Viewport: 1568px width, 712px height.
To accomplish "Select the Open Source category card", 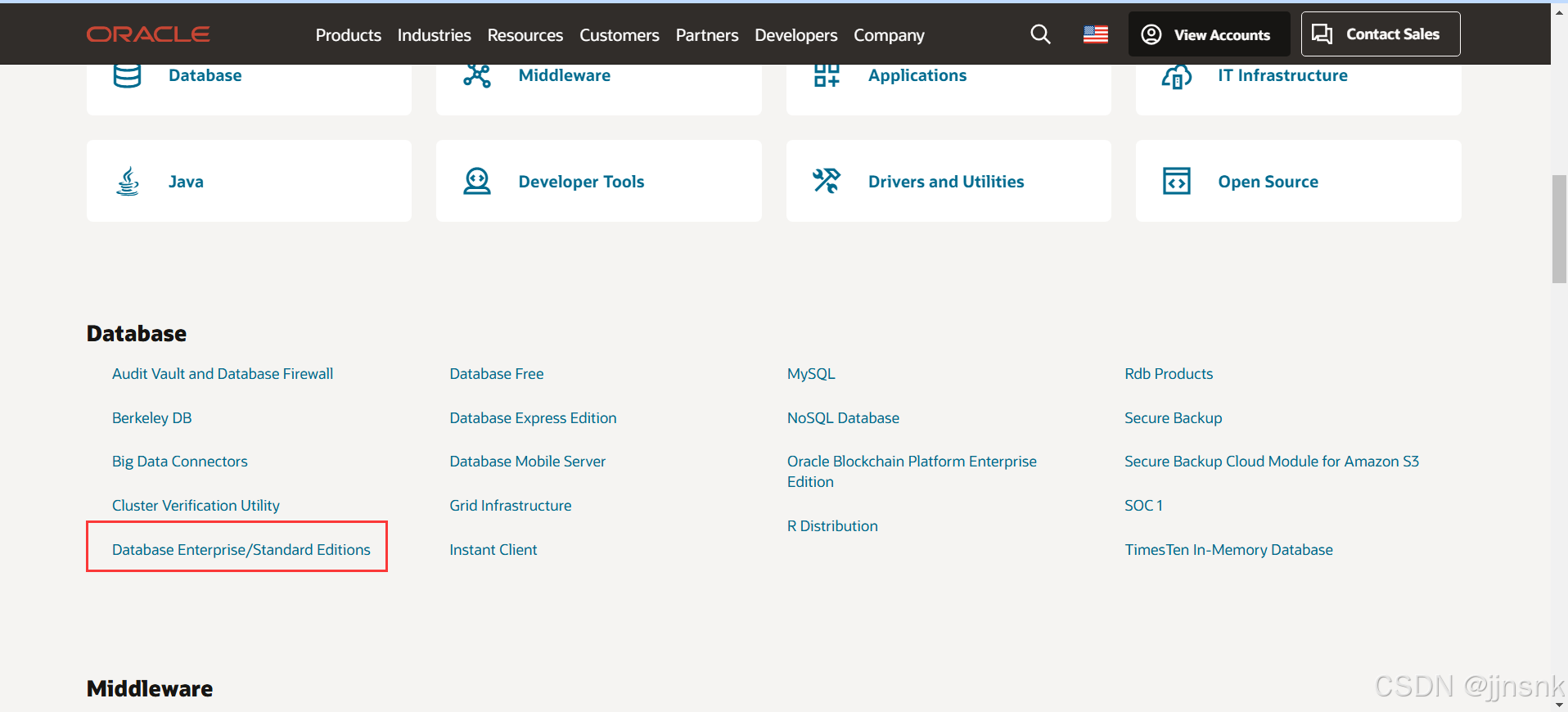I will [x=1298, y=181].
